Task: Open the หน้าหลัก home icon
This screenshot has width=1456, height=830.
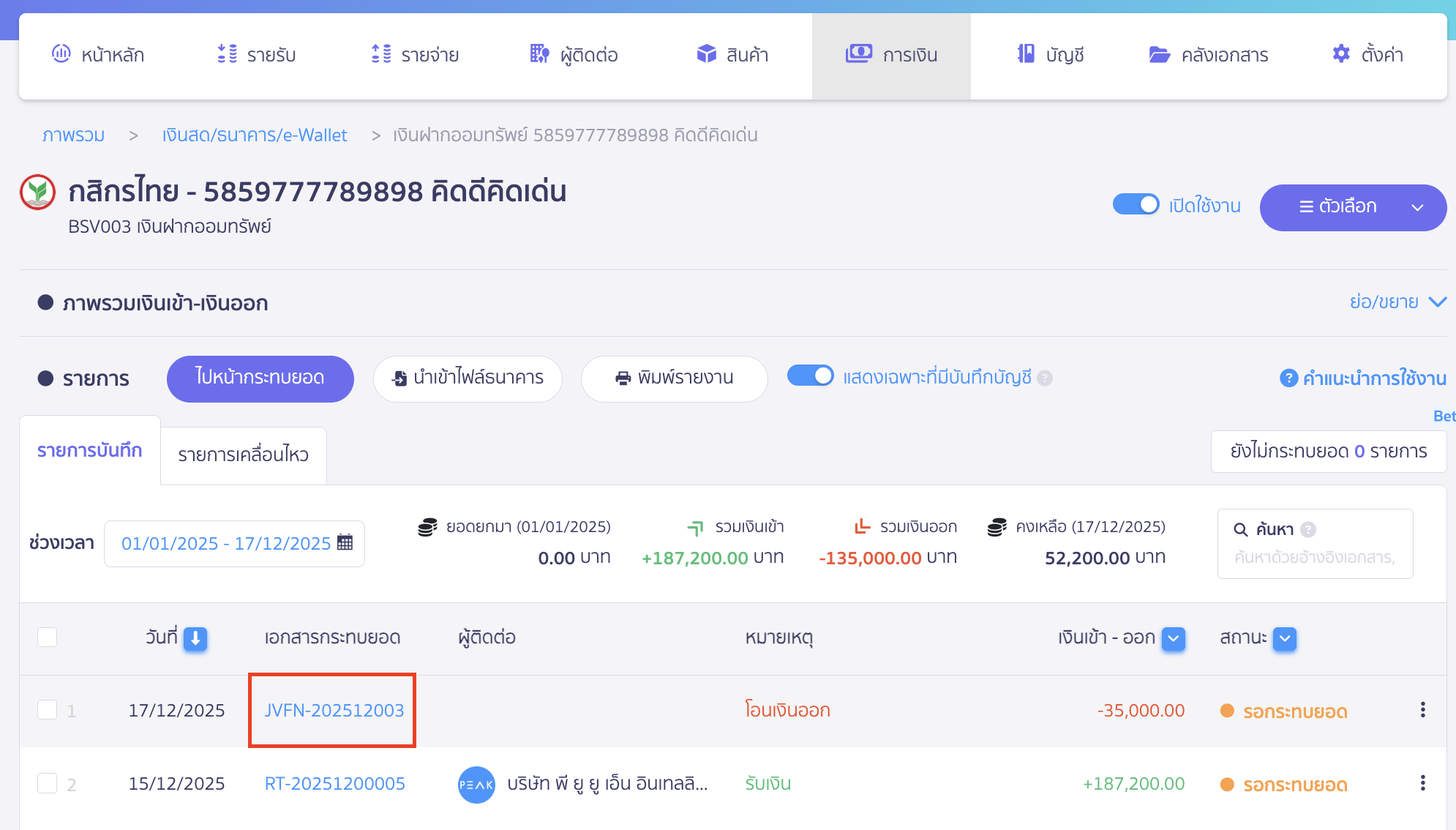Action: pos(61,53)
